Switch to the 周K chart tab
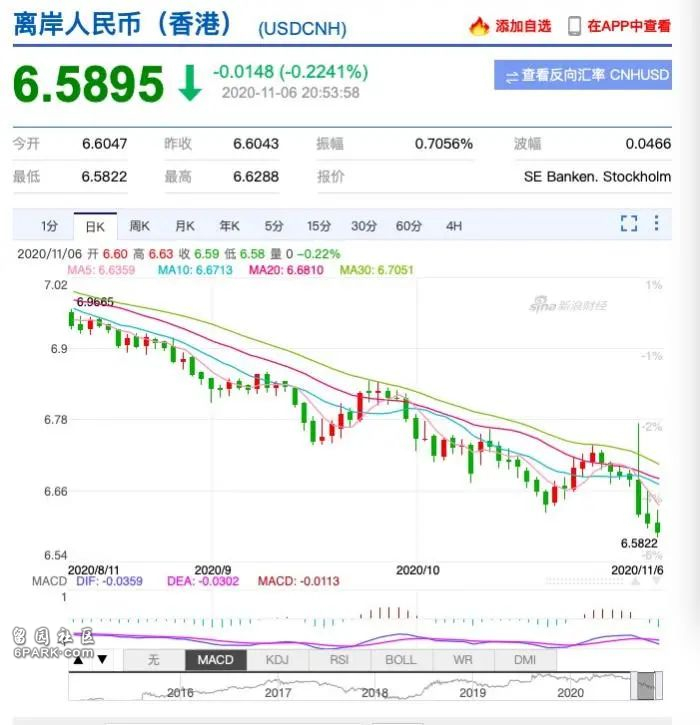Screen dimensions: 700x725 coord(139,226)
